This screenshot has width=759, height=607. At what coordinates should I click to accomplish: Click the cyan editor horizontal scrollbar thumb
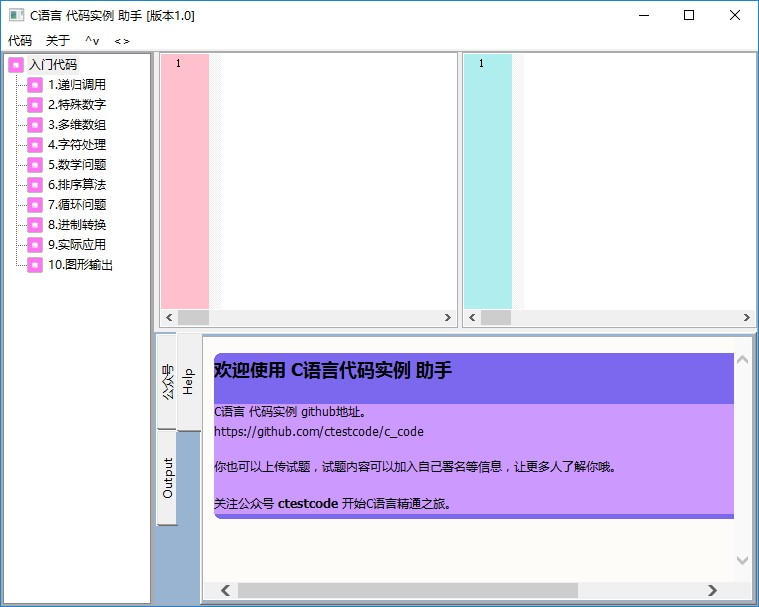tap(496, 318)
